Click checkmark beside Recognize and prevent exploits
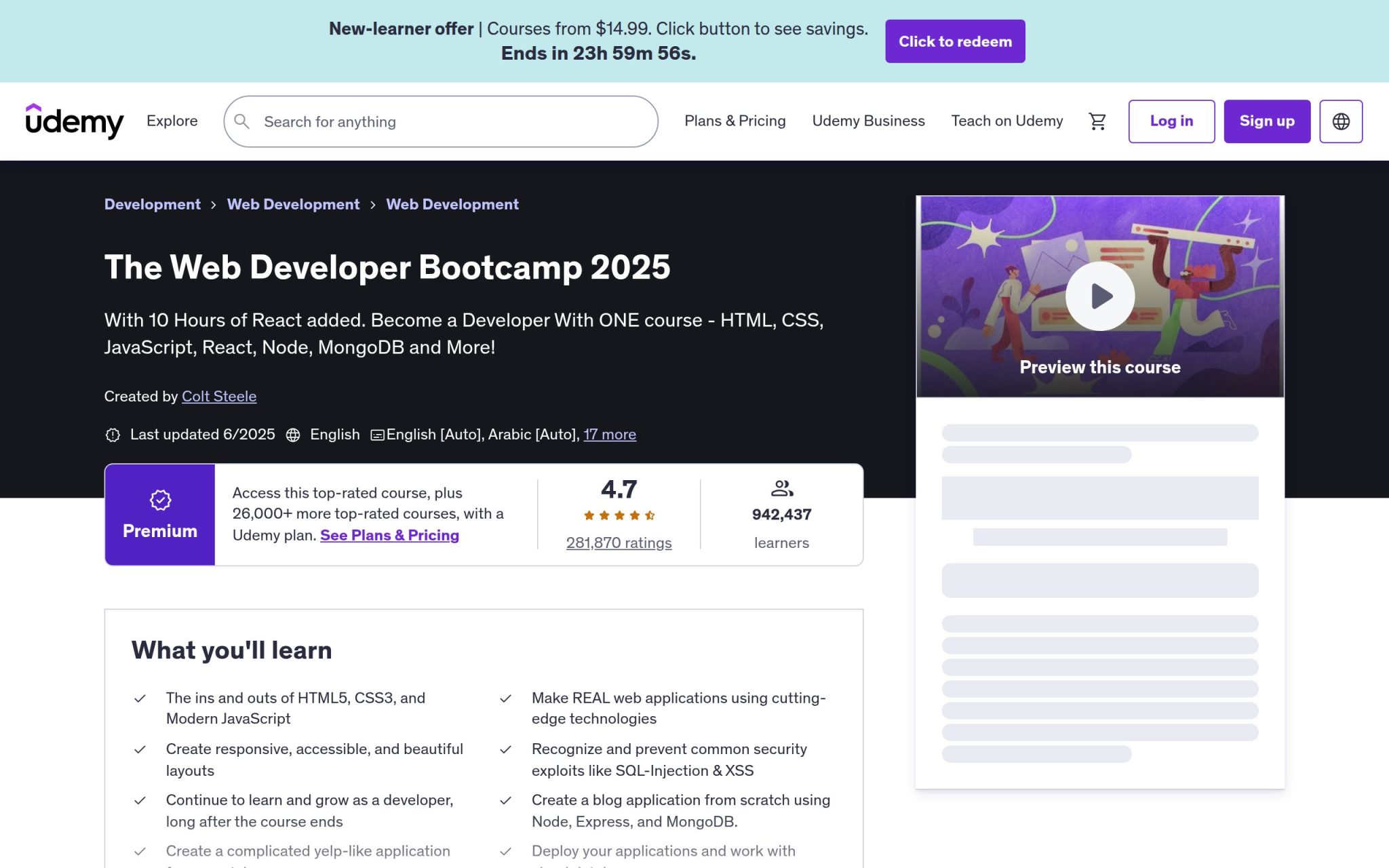The image size is (1389, 868). pos(505,749)
